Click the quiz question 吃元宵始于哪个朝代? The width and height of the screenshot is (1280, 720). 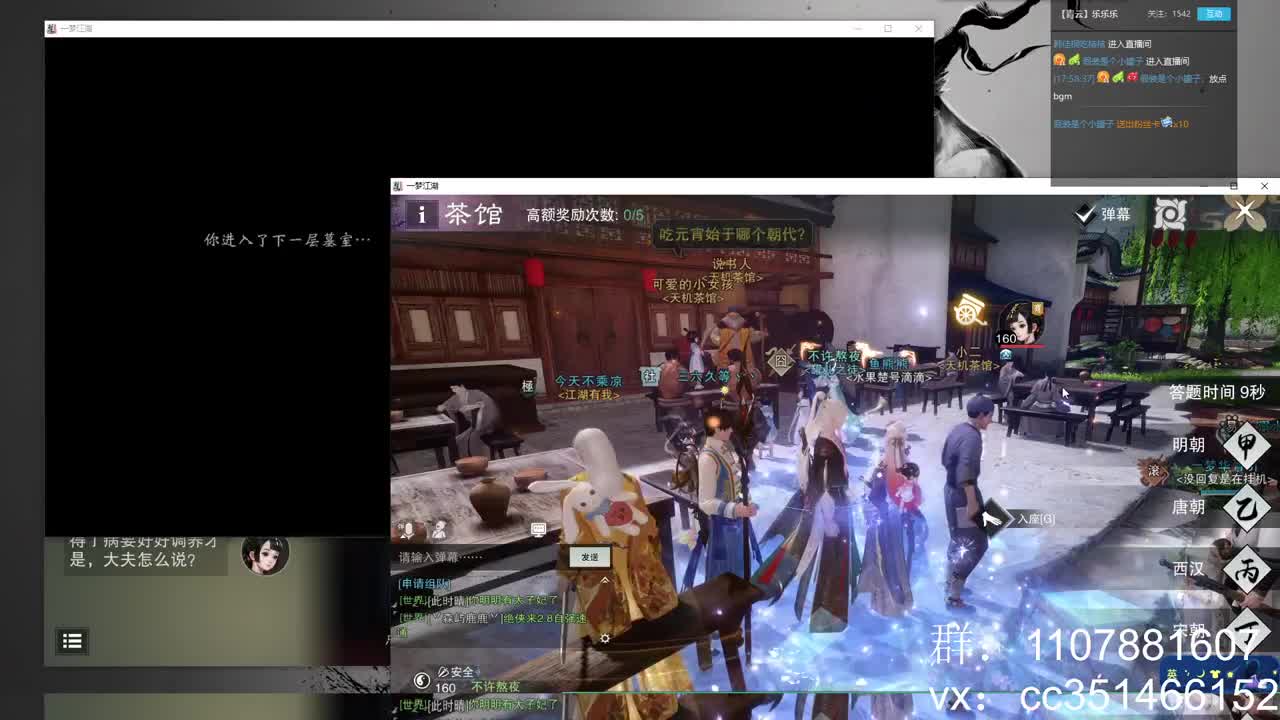(732, 234)
